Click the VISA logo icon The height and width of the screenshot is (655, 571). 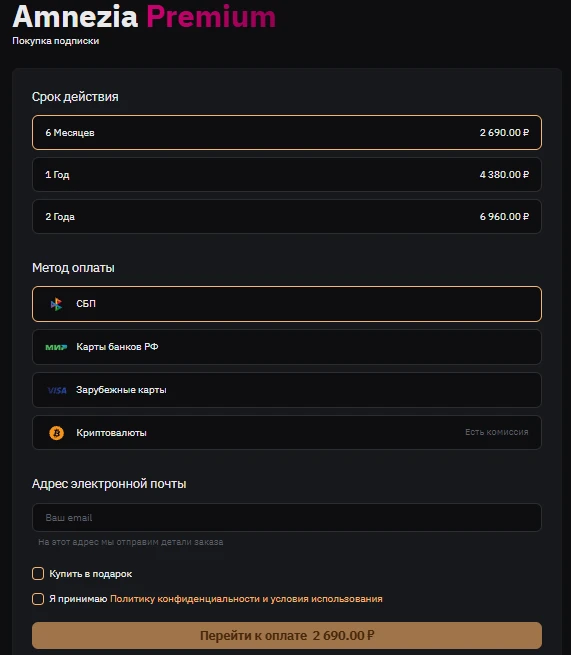(57, 391)
